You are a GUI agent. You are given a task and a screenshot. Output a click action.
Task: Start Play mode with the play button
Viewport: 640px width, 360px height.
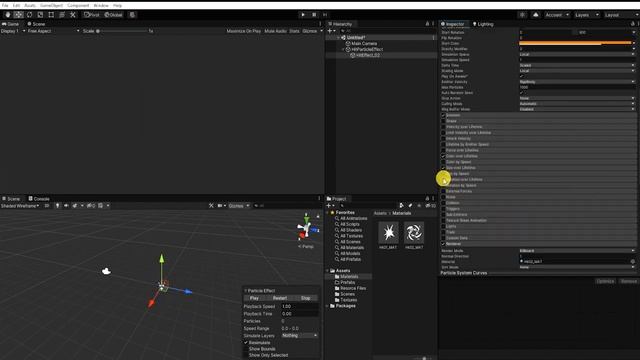(x=303, y=15)
